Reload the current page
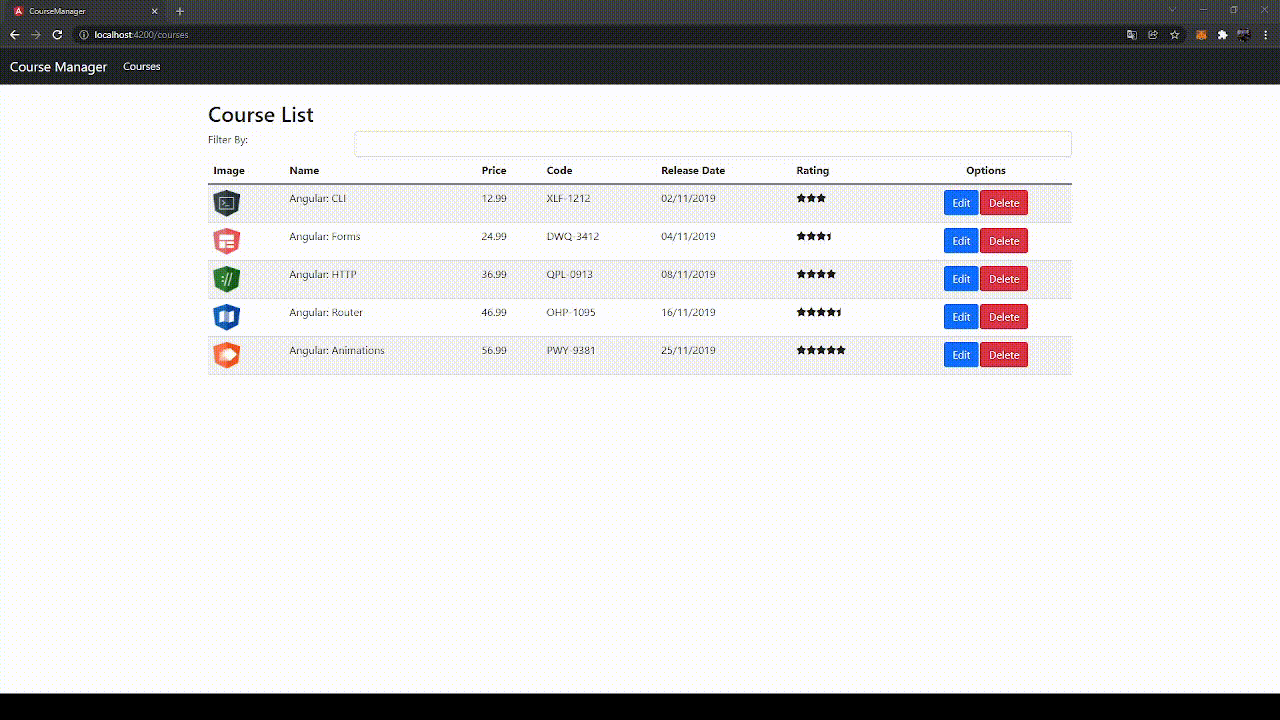Viewport: 1280px width, 720px height. coord(57,35)
